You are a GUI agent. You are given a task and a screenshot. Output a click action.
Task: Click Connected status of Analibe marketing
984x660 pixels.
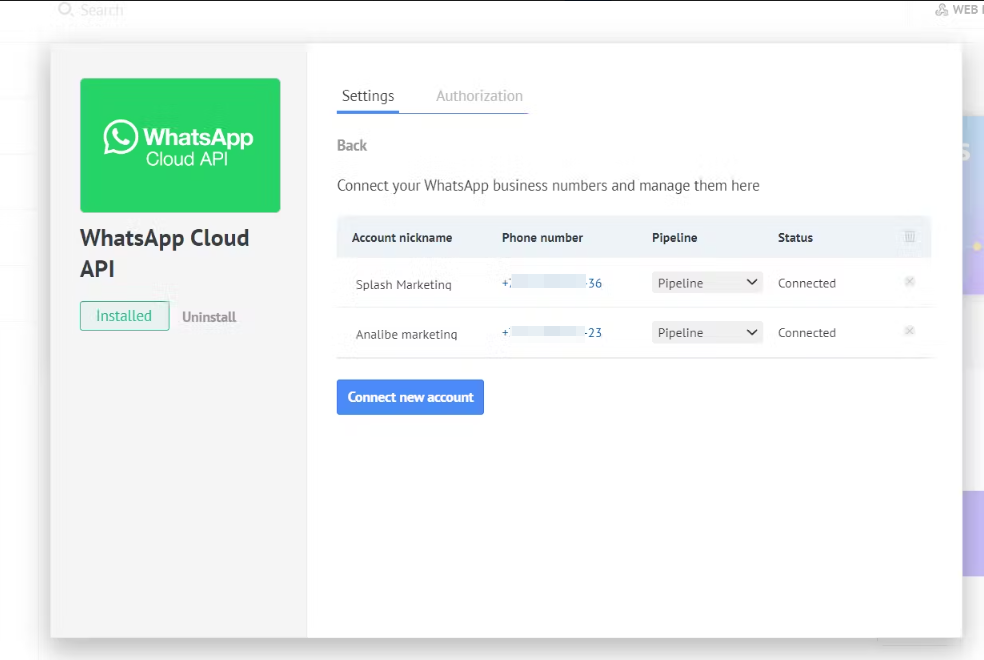(807, 333)
